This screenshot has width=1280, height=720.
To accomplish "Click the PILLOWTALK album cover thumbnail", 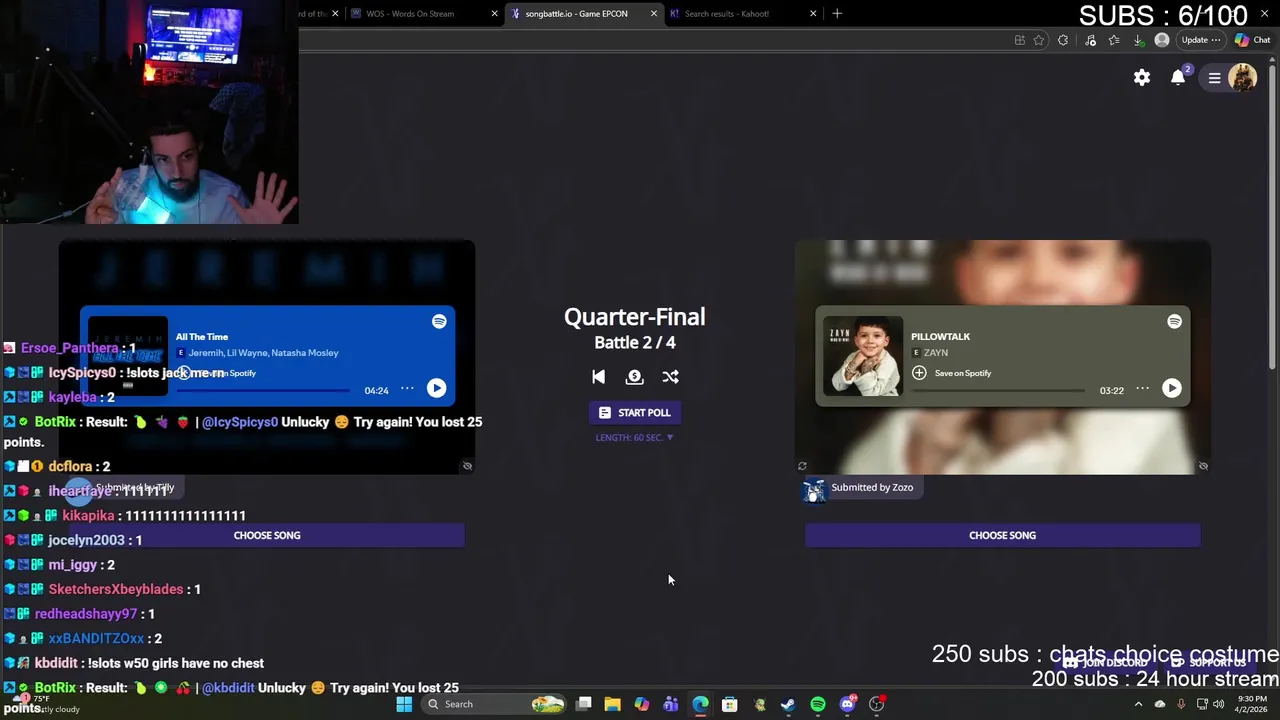I will pos(863,356).
